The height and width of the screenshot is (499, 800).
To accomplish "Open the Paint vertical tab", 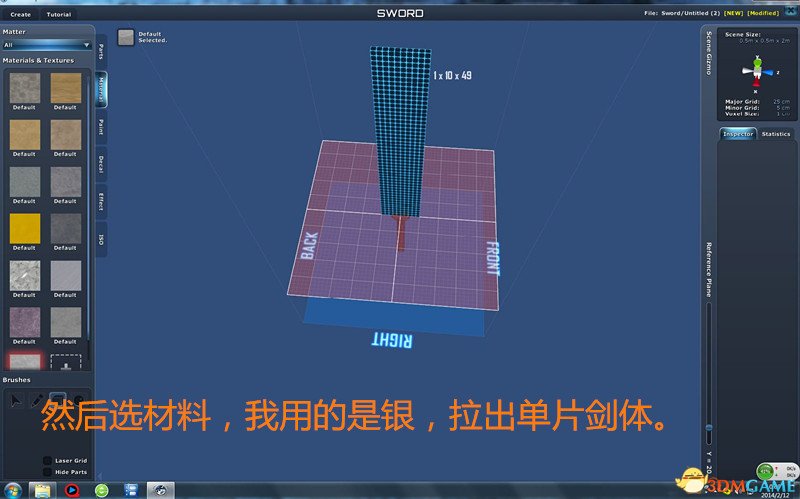I will [101, 127].
